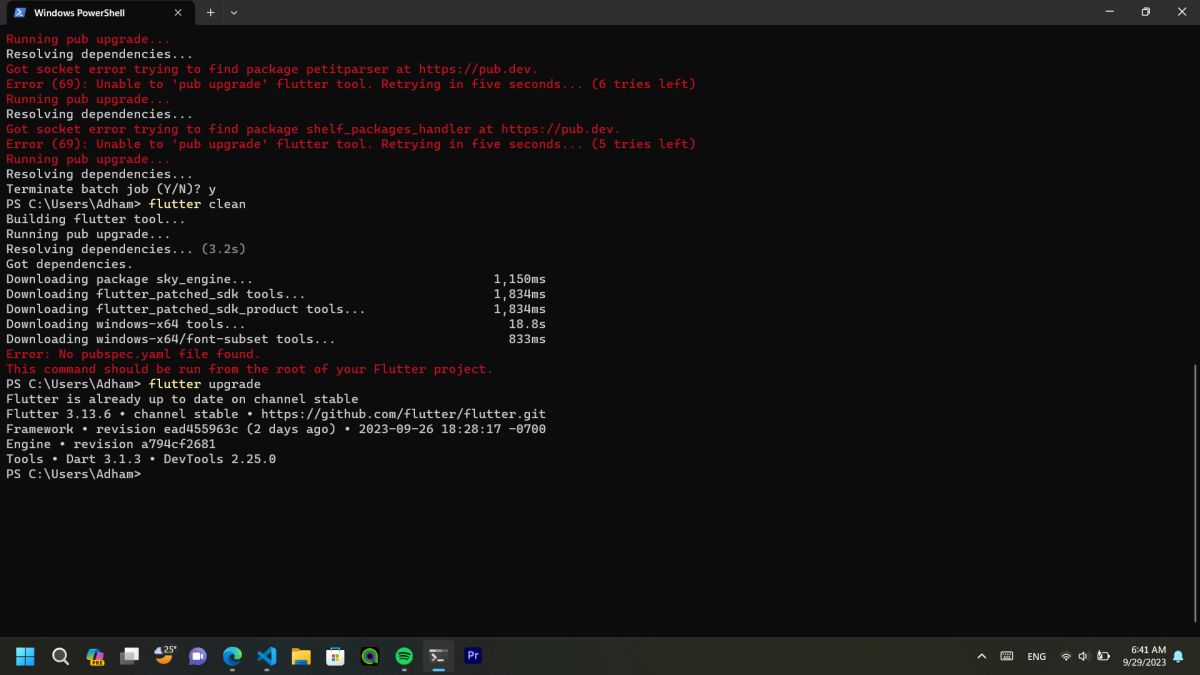This screenshot has width=1200, height=675.
Task: Click 'Engine • revision a794cf2681' line
Action: (111, 444)
